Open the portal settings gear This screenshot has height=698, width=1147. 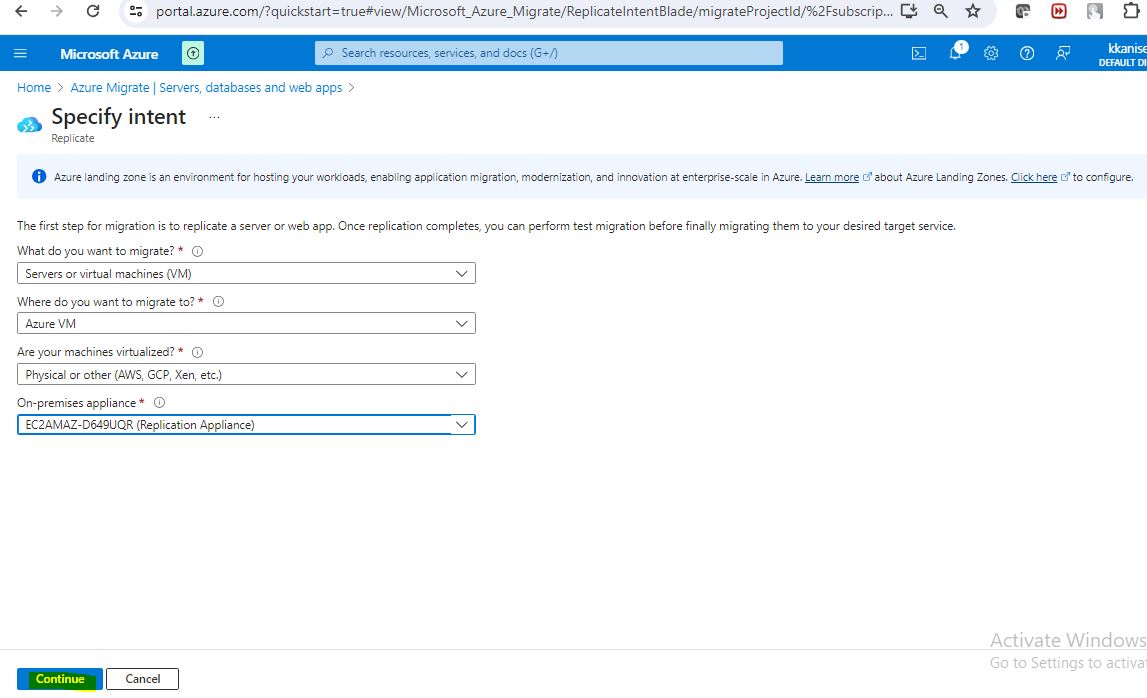pos(991,54)
